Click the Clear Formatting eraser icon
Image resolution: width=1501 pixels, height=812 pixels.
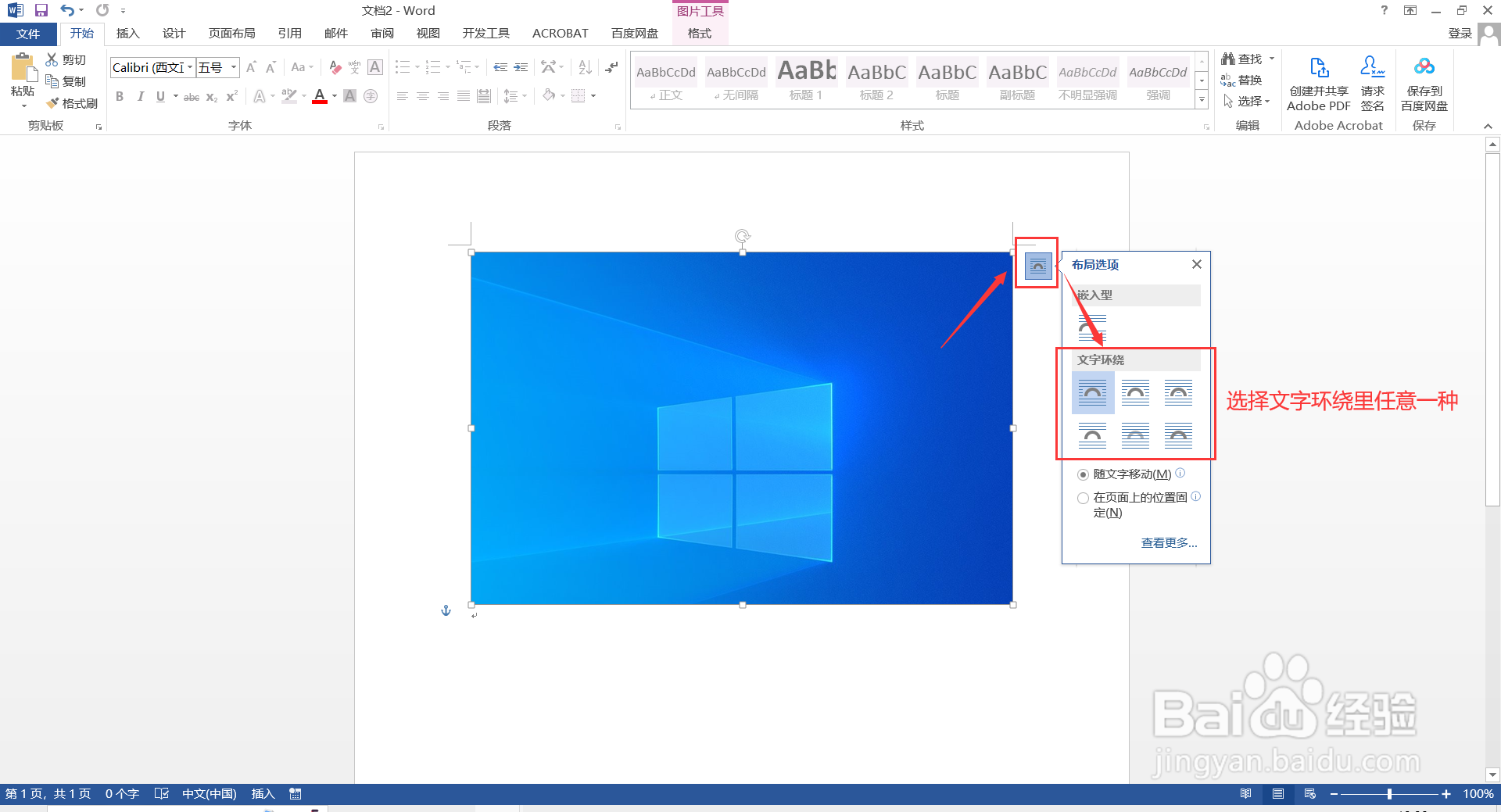pyautogui.click(x=335, y=67)
